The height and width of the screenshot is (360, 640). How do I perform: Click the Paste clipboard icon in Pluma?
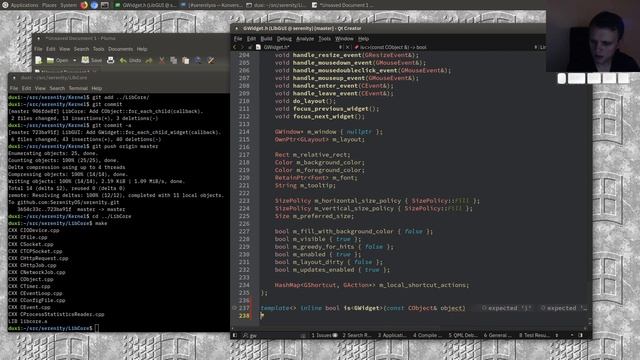click(x=186, y=60)
